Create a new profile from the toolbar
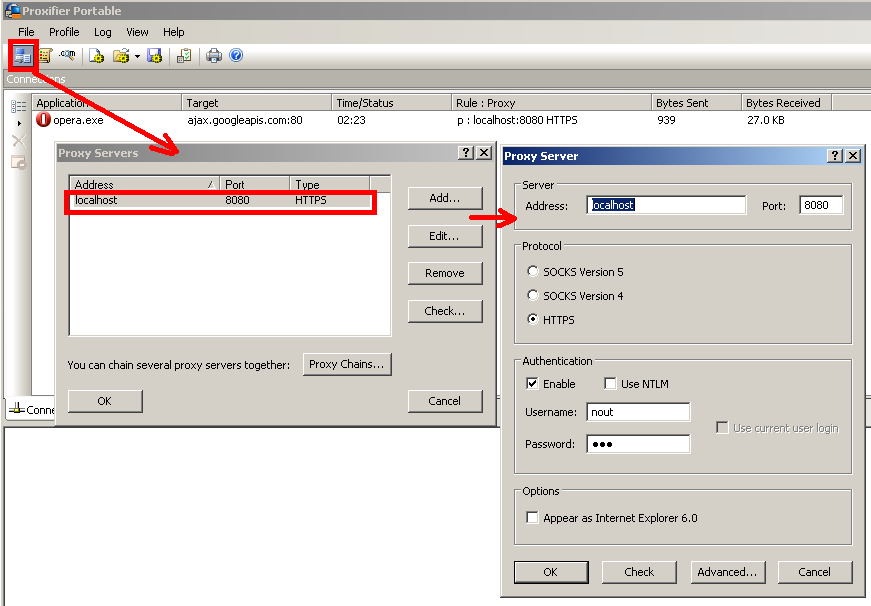871x606 pixels. 97,56
